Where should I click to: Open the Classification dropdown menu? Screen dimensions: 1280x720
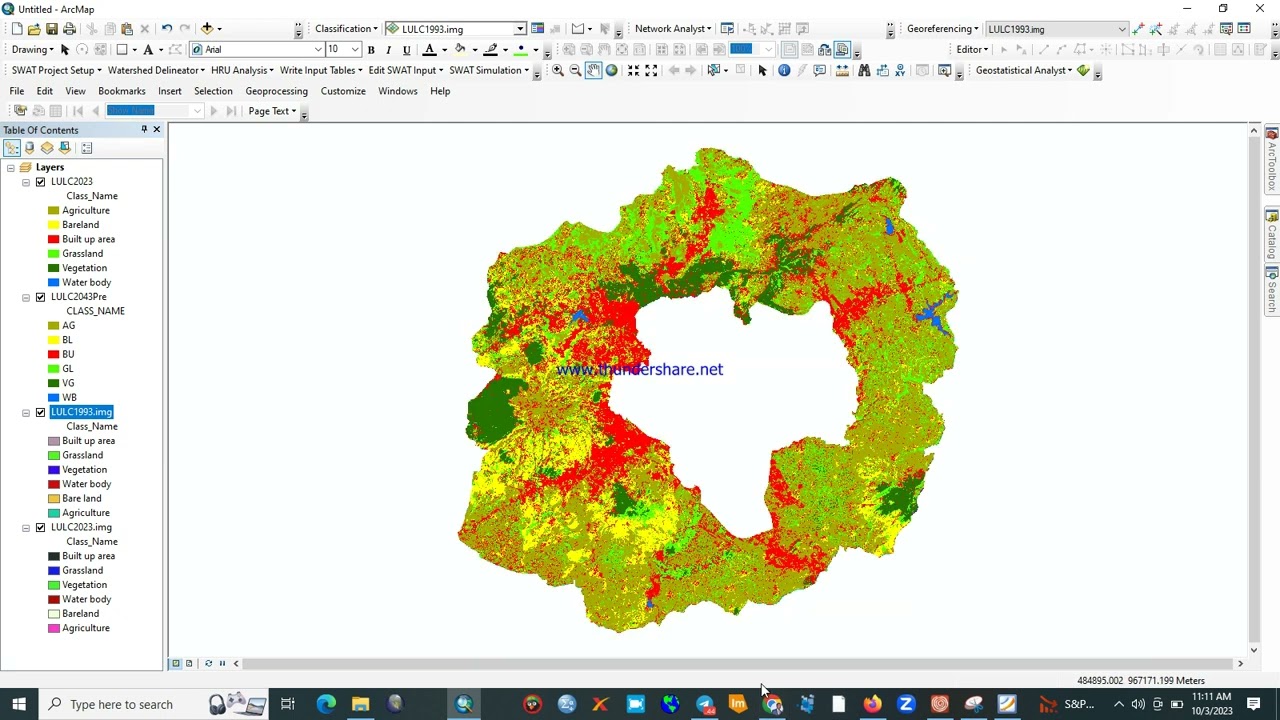point(346,29)
